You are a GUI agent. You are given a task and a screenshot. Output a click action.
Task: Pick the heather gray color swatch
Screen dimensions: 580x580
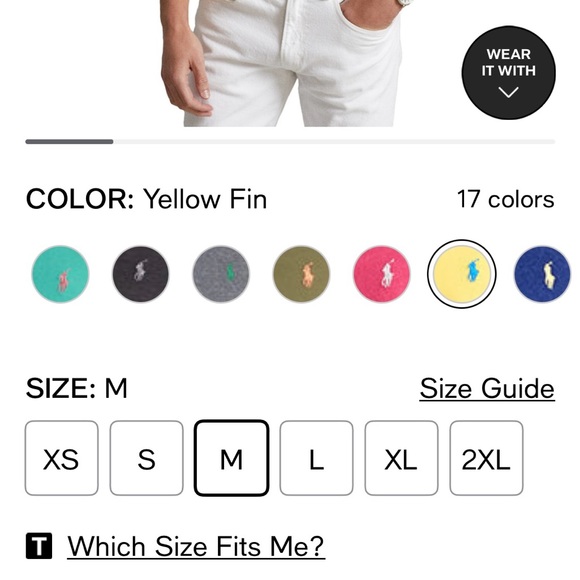[221, 274]
